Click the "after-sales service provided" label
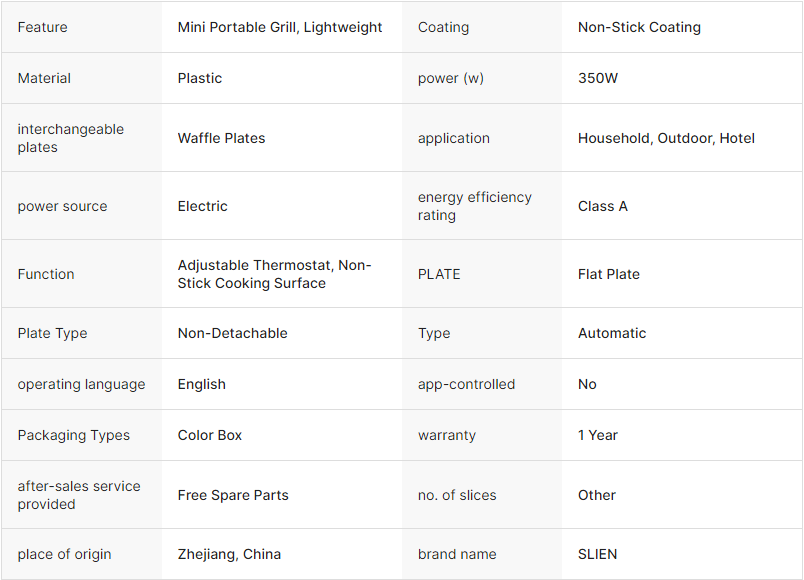 pos(78,495)
